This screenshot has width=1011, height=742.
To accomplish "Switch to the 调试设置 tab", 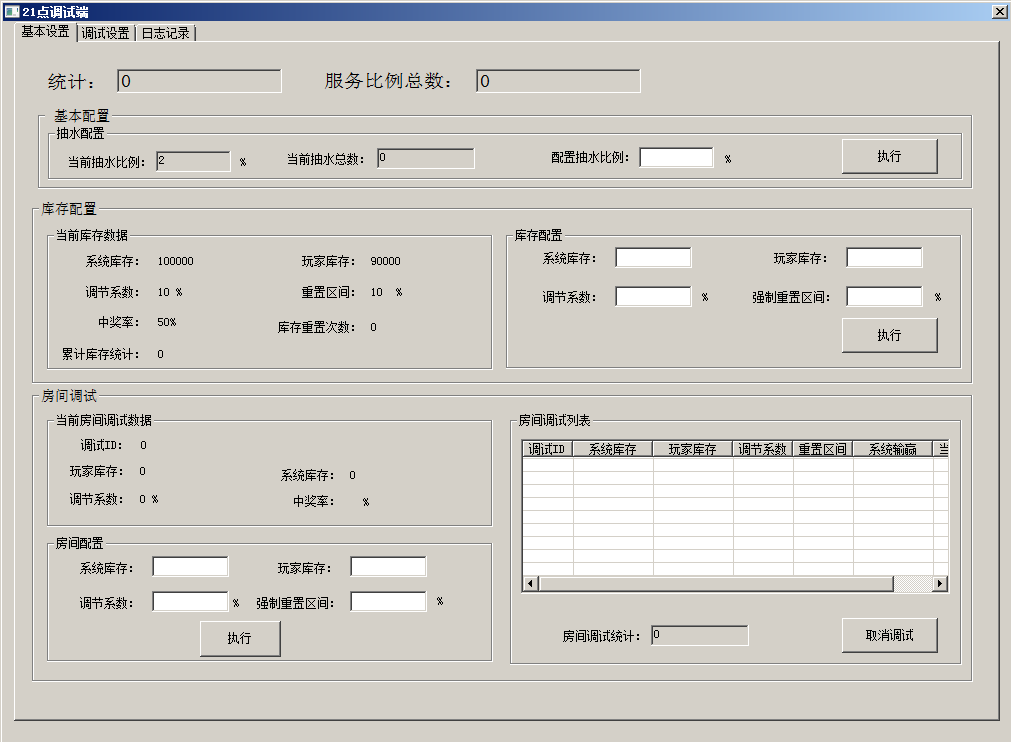I will (106, 33).
